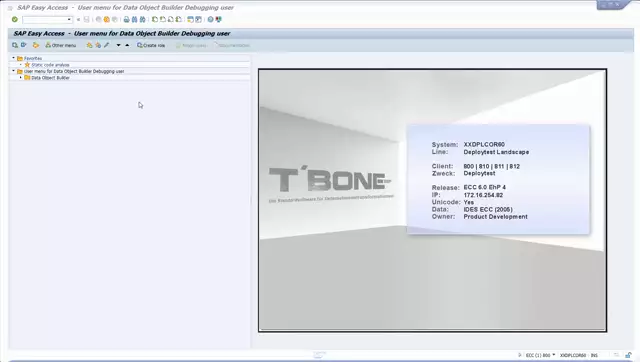
Task: Click the Last Page icon
Action: point(178,19)
